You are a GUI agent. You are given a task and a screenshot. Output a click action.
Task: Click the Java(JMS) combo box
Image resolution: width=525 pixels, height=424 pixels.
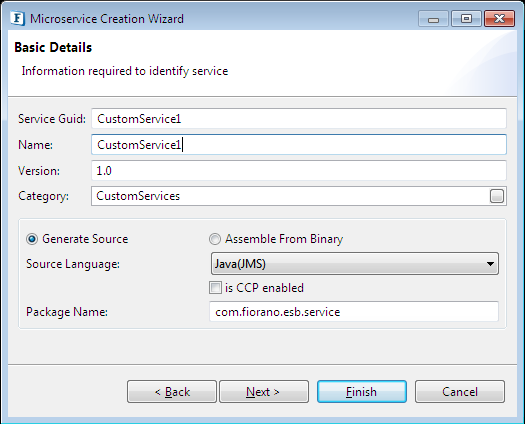[x=355, y=264]
